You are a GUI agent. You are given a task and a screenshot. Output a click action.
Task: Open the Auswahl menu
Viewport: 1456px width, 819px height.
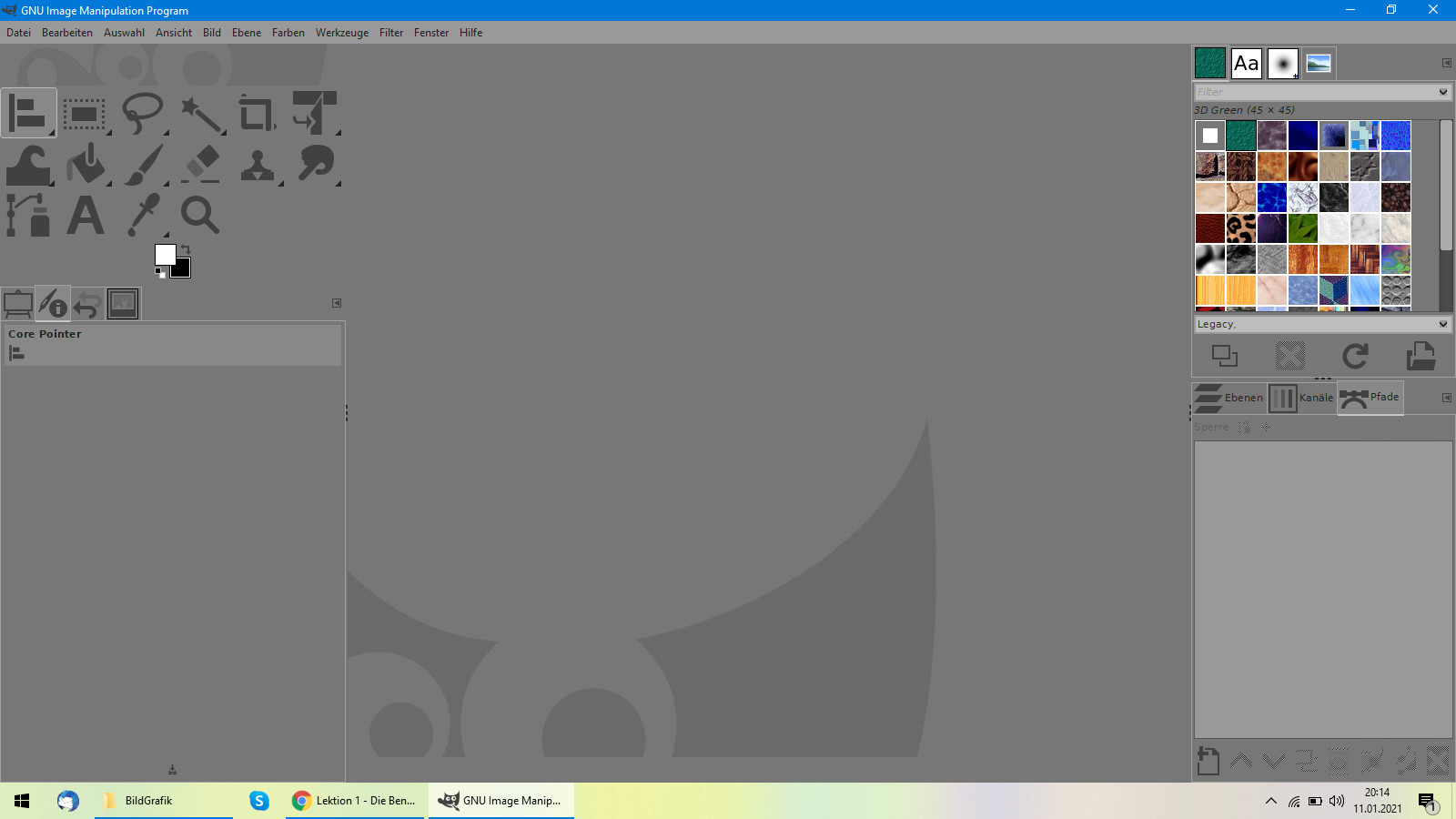pyautogui.click(x=124, y=33)
